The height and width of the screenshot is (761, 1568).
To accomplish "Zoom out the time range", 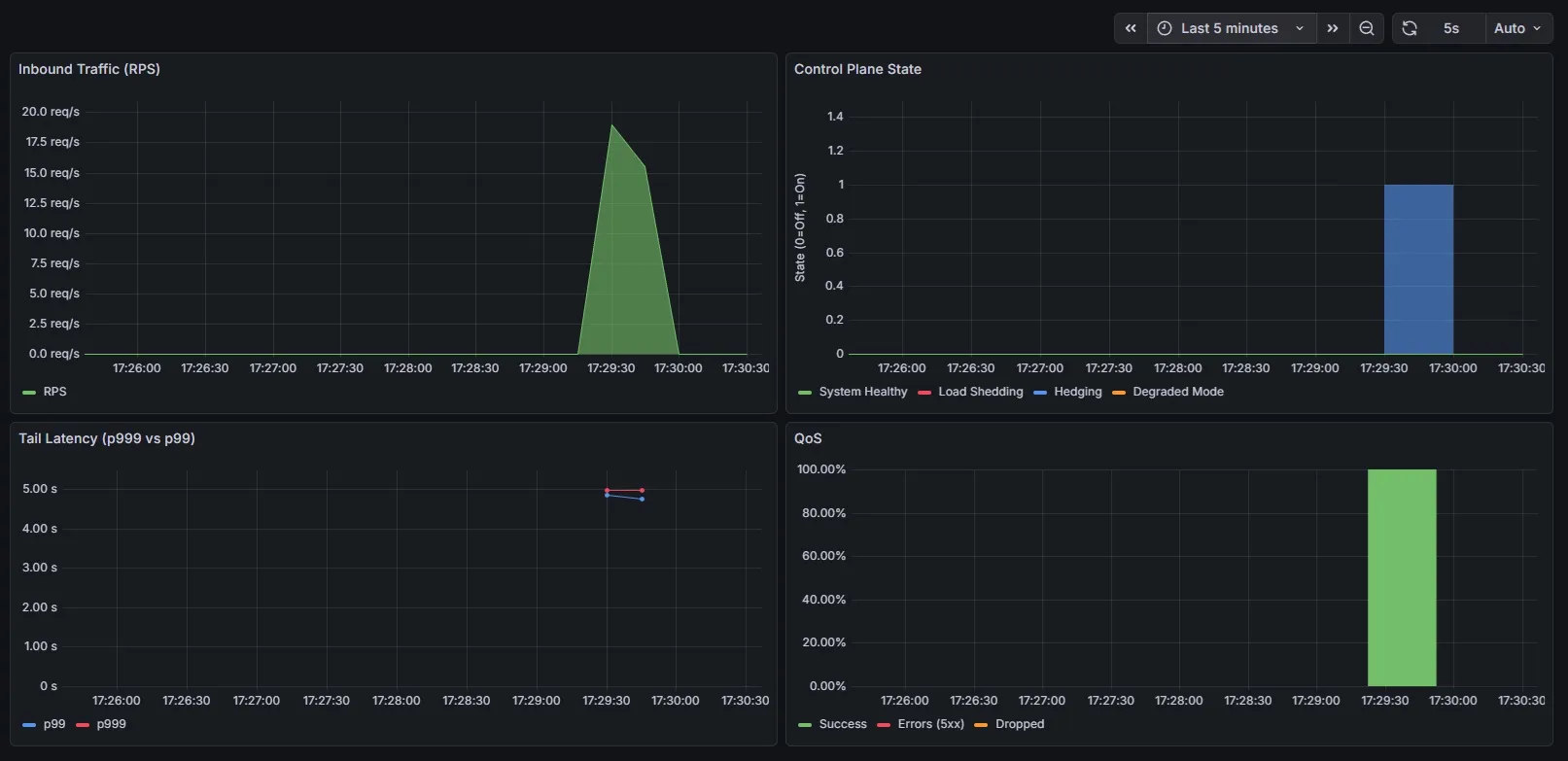I will click(x=1366, y=28).
